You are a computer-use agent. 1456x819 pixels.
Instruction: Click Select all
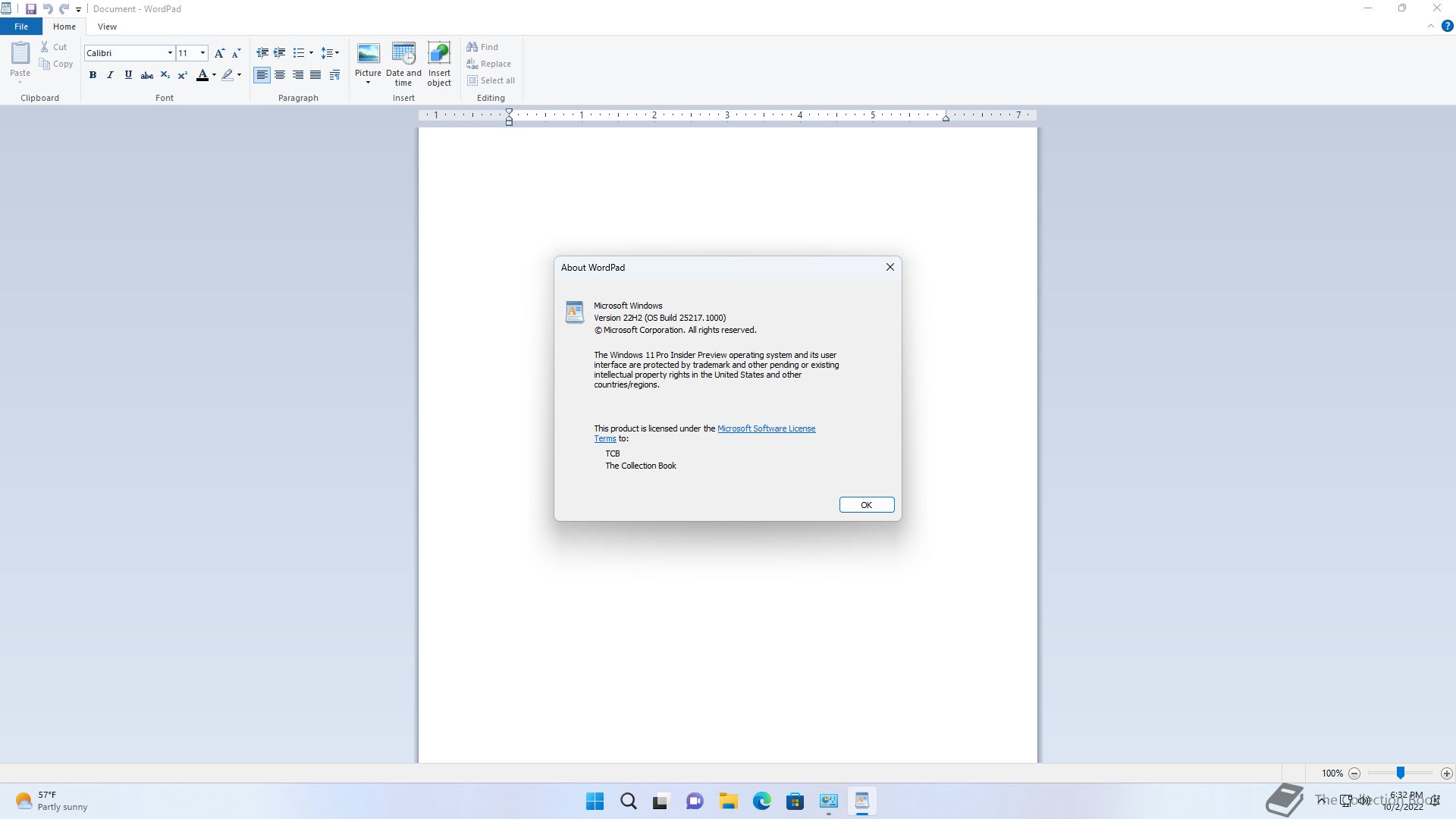[491, 80]
